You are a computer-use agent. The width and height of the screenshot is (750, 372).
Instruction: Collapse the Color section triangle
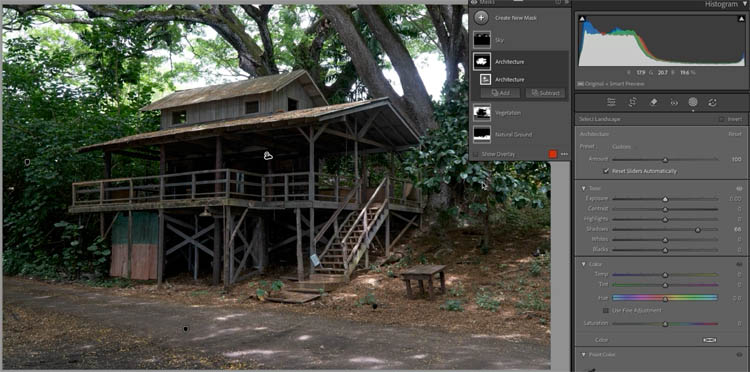click(x=584, y=264)
